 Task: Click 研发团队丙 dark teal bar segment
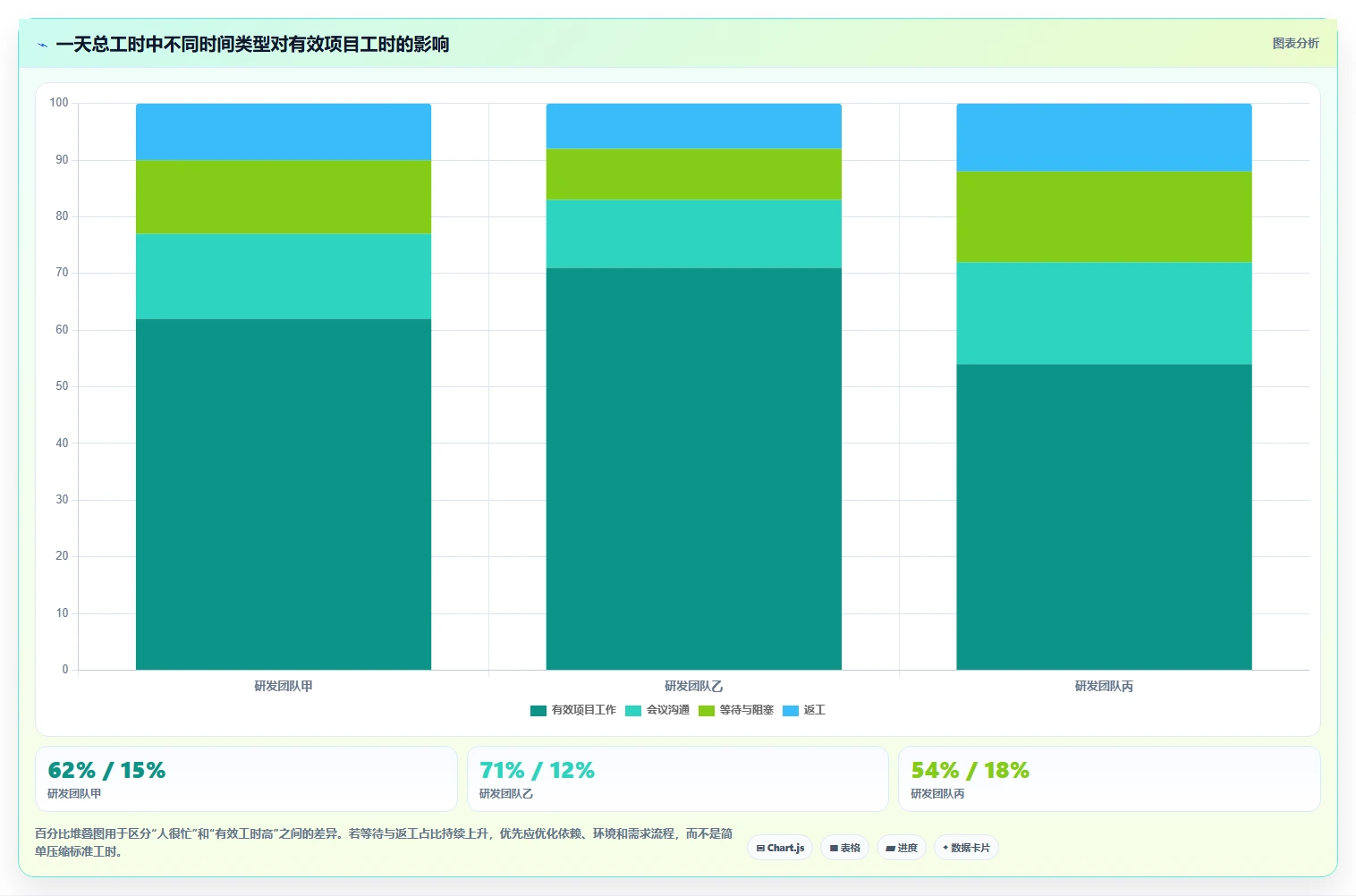(1104, 517)
